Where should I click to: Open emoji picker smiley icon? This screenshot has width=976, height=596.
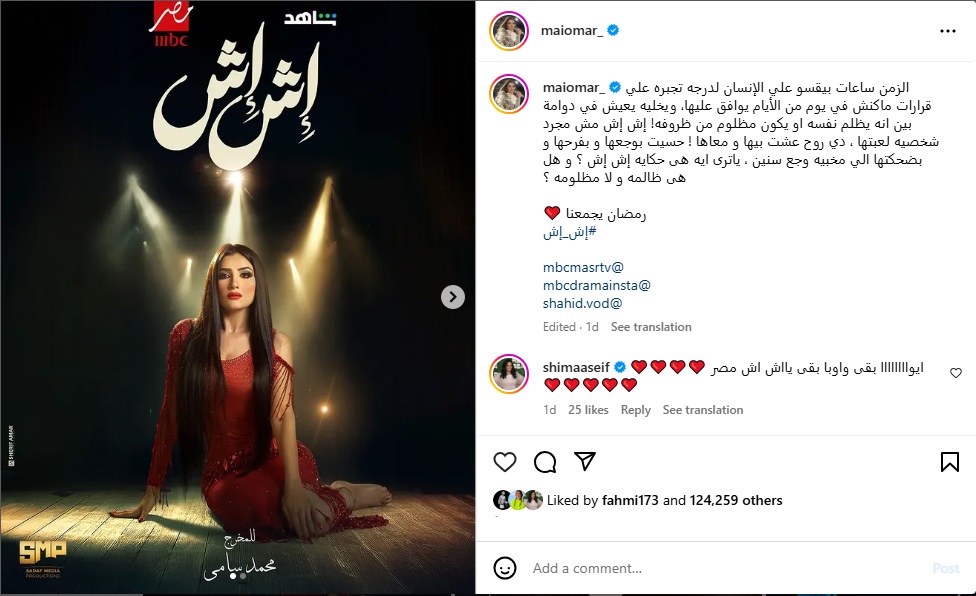click(505, 568)
